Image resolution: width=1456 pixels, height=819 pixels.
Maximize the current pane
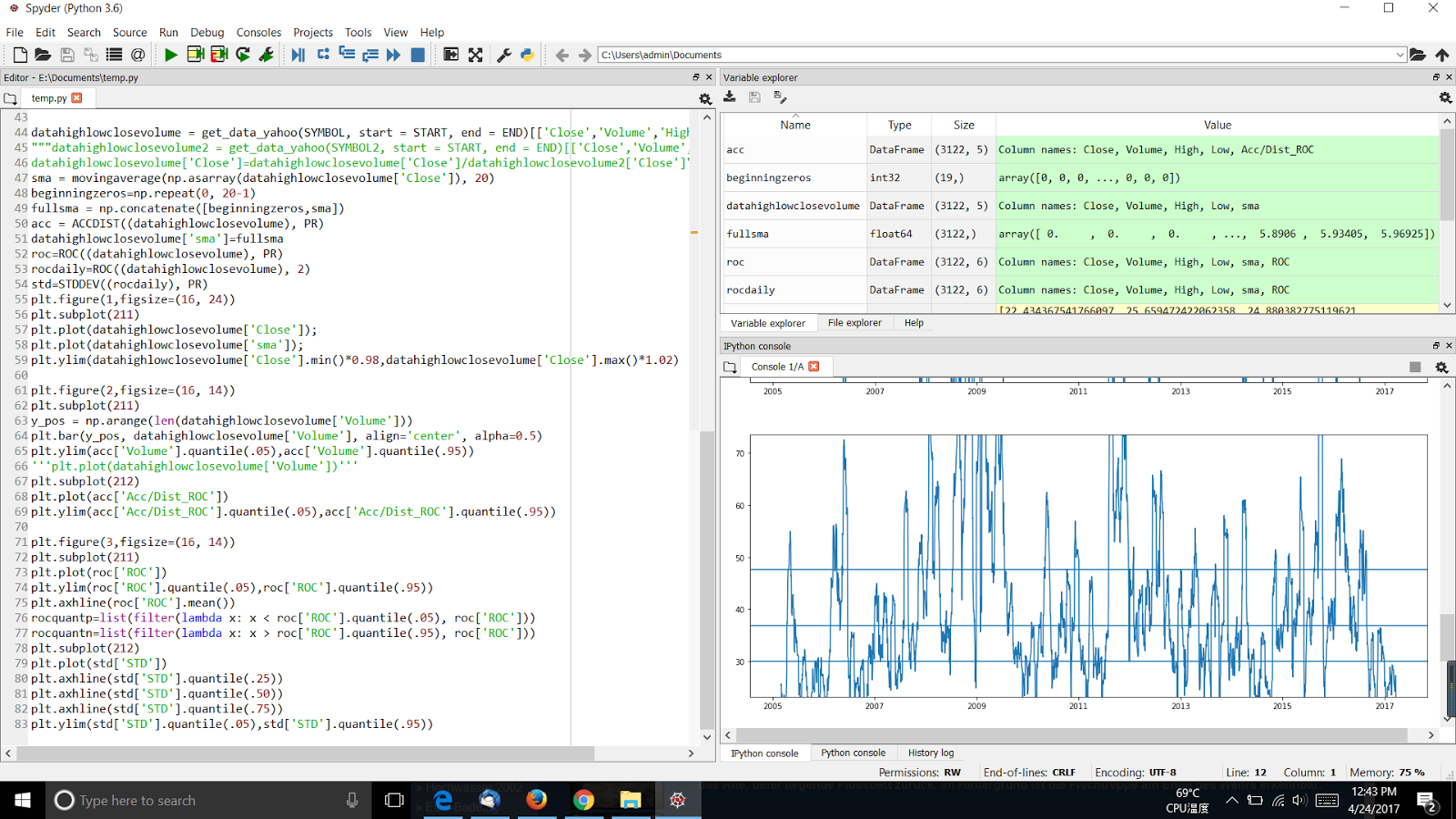coord(450,56)
